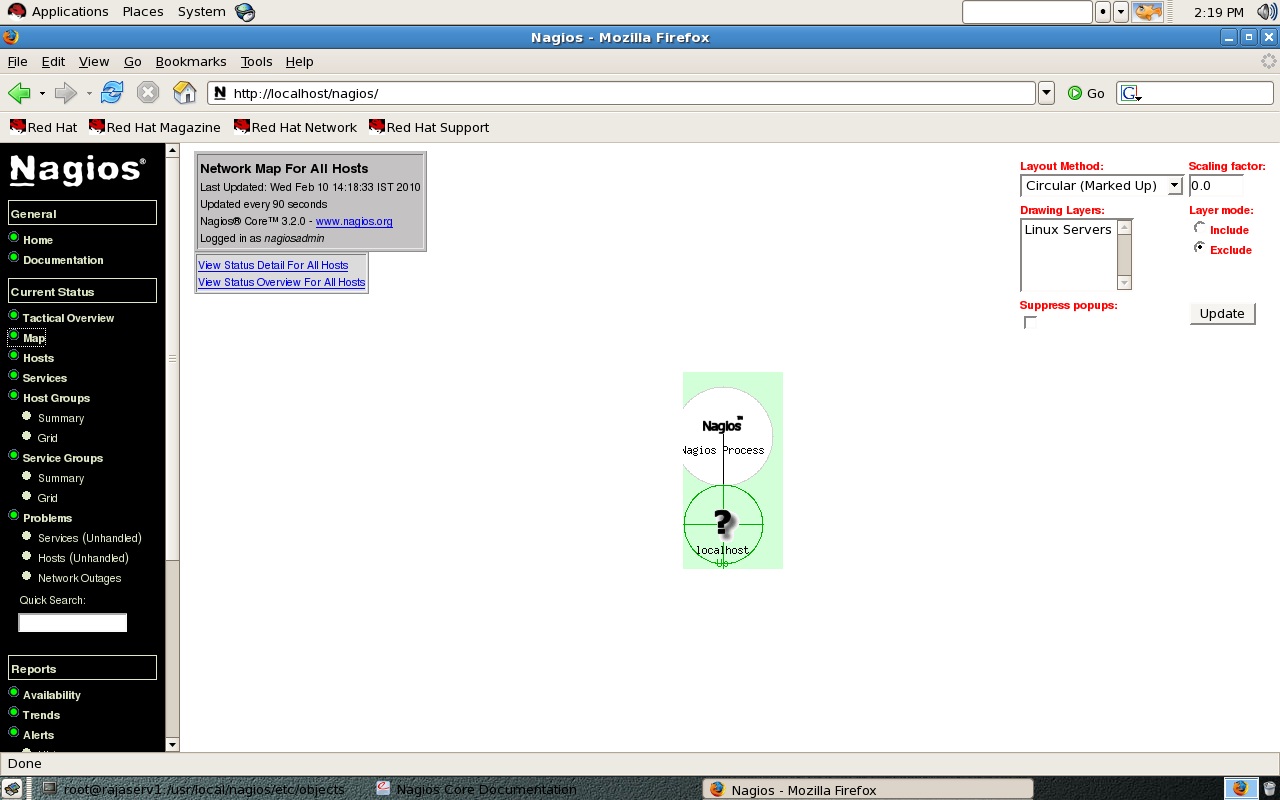This screenshot has width=1280, height=800.
Task: Open the top panel applet dropdown arrow
Action: click(1121, 12)
